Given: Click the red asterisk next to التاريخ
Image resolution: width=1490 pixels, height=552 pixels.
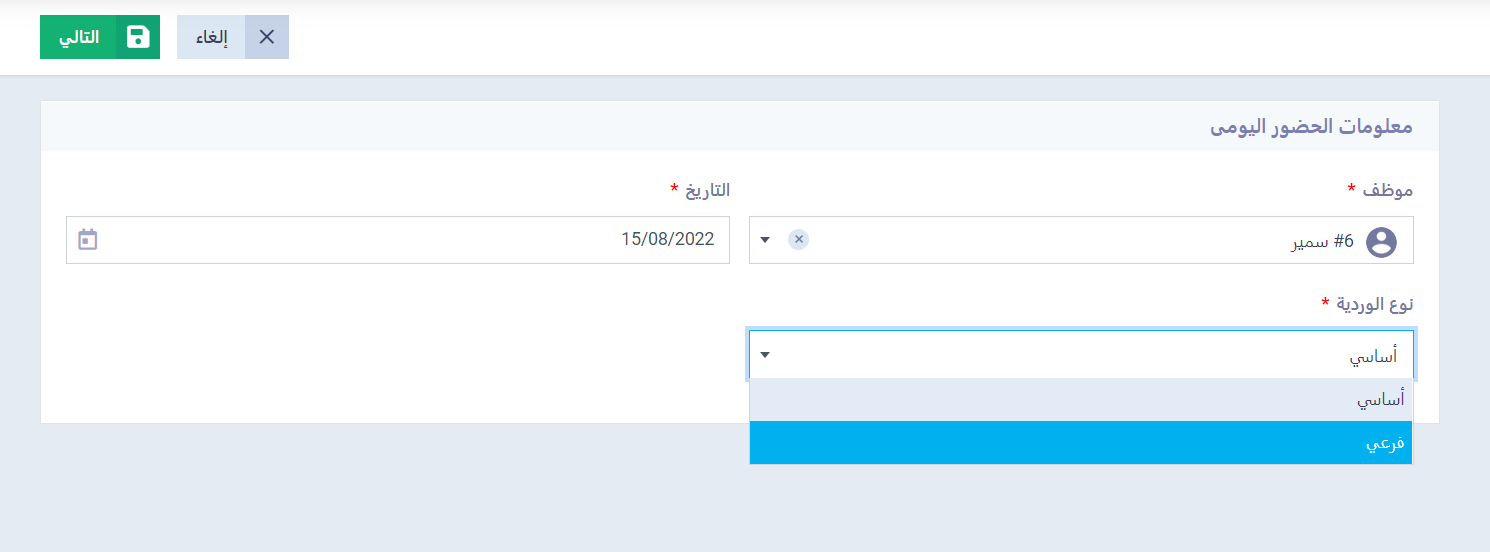Looking at the screenshot, I should (x=674, y=188).
